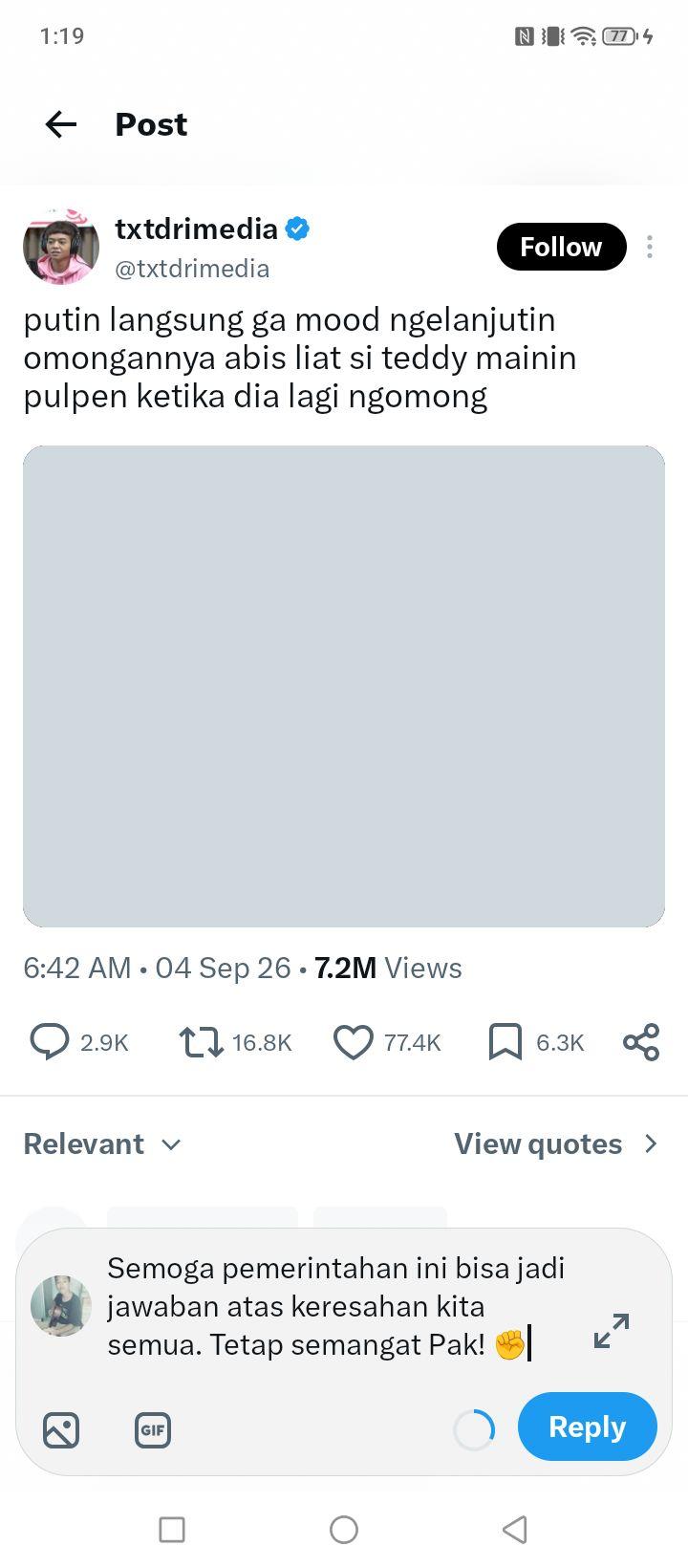The width and height of the screenshot is (688, 1568).
Task: Tap the character count progress circle
Action: 474,1430
